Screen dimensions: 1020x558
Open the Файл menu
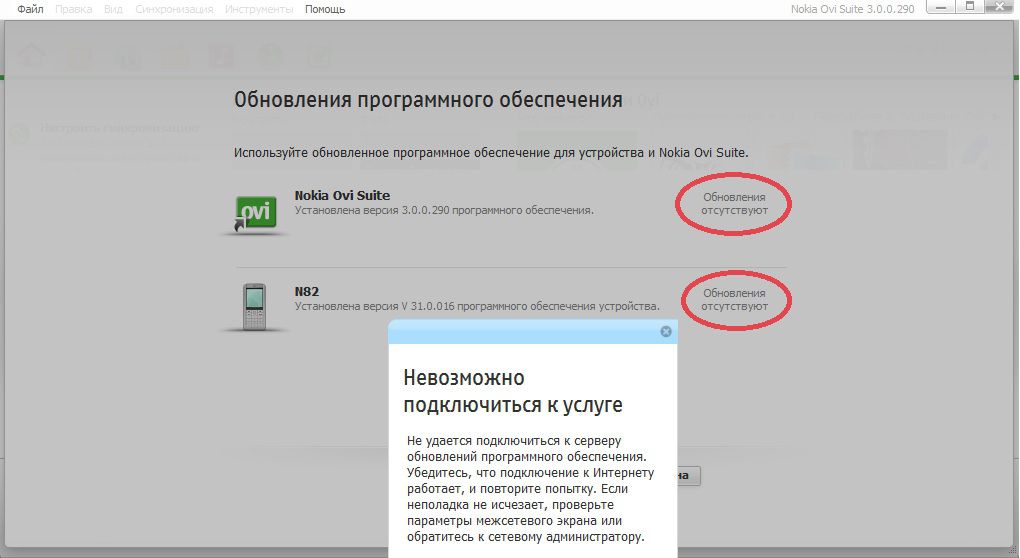click(30, 9)
